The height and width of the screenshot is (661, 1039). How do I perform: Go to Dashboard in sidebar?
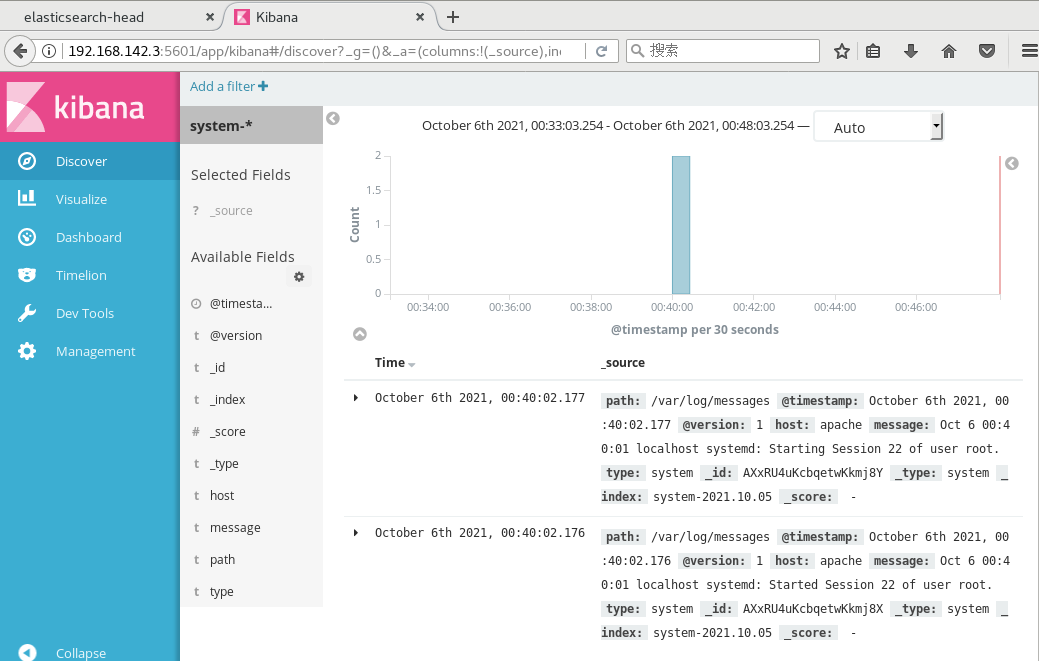point(89,237)
